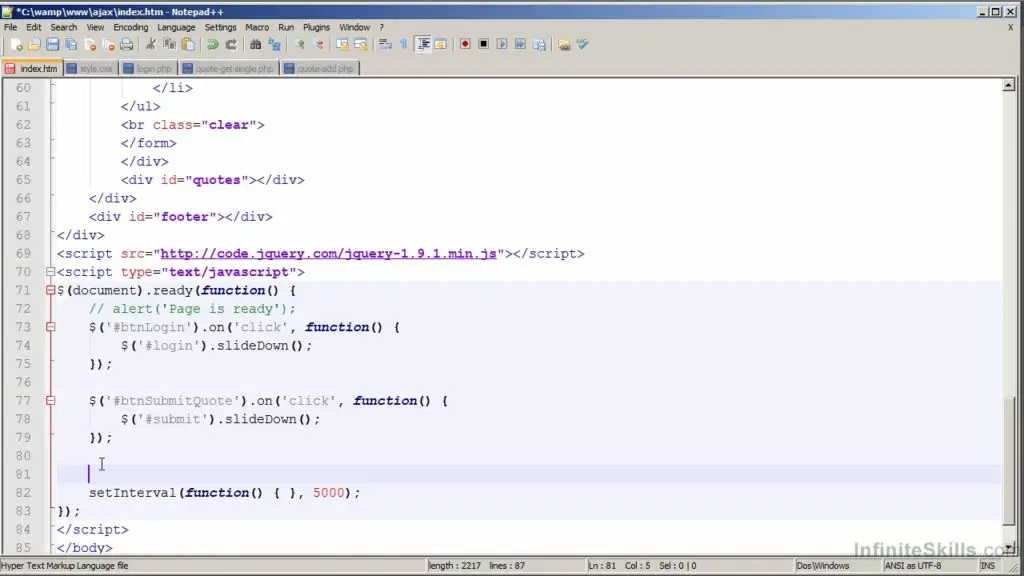1024x576 pixels.
Task: Click the Close All toolbar icon
Action: click(108, 44)
